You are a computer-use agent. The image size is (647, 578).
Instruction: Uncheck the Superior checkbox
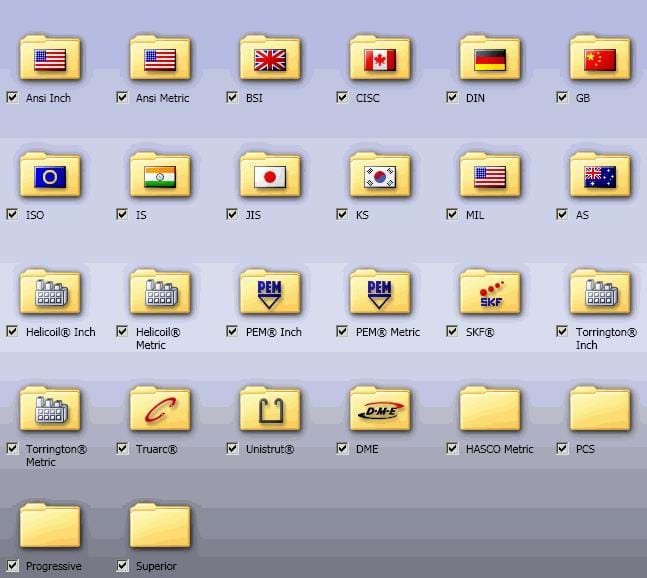point(122,566)
